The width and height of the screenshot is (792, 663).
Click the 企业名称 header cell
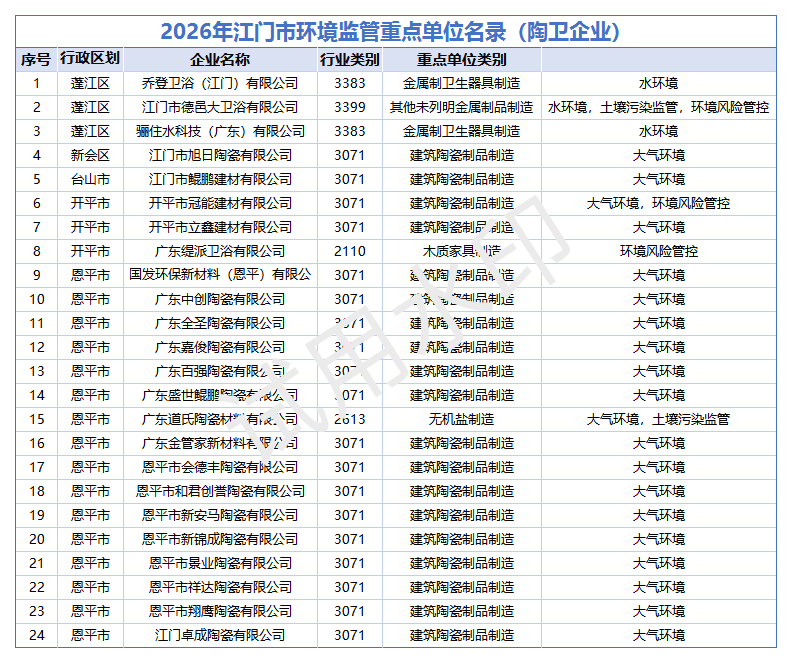click(x=220, y=60)
